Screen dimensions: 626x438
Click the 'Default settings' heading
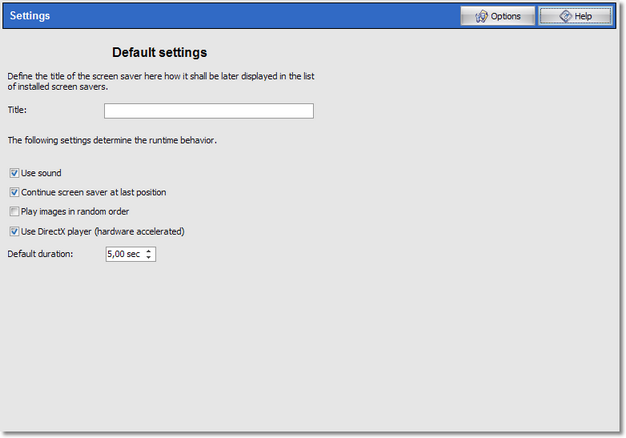[x=159, y=52]
